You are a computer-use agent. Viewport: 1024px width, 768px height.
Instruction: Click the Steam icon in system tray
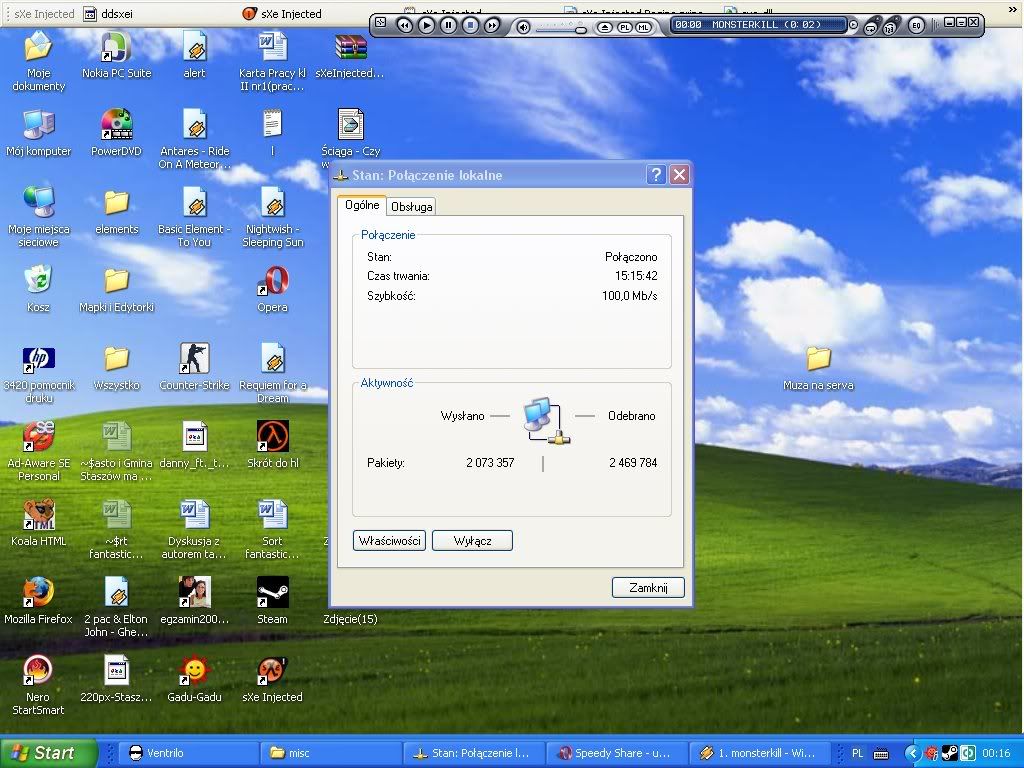pyautogui.click(x=950, y=753)
